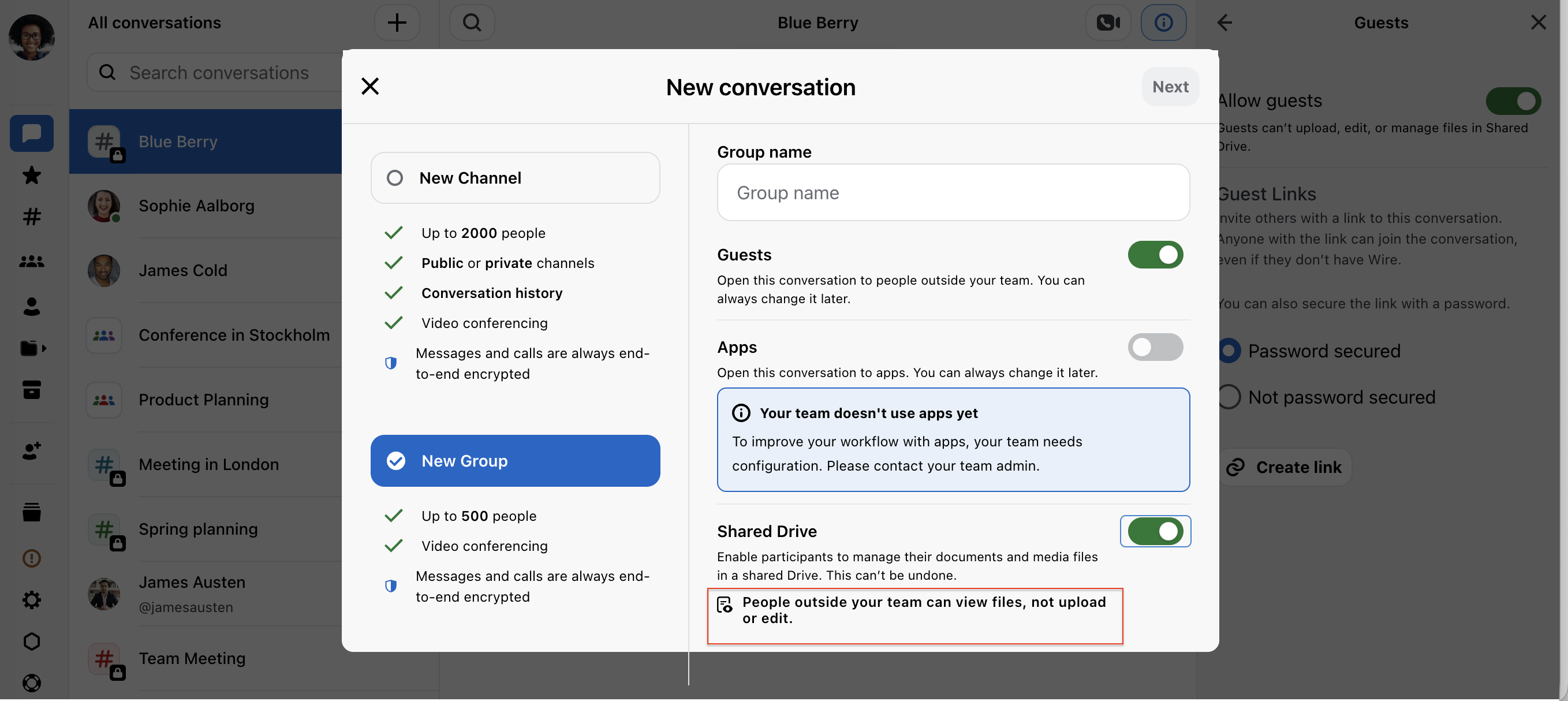Open the Sophie Aalborg conversation
Viewport: 1568px width, 701px height.
tap(205, 206)
